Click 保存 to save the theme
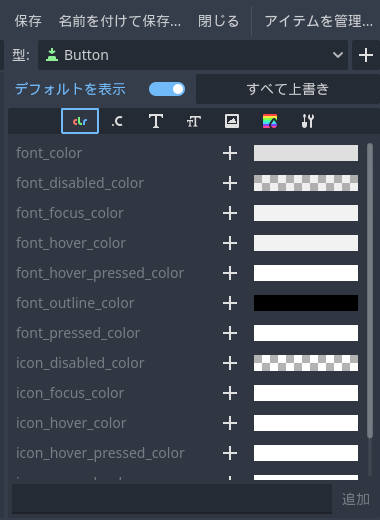Viewport: 380px width, 520px height. point(28,21)
